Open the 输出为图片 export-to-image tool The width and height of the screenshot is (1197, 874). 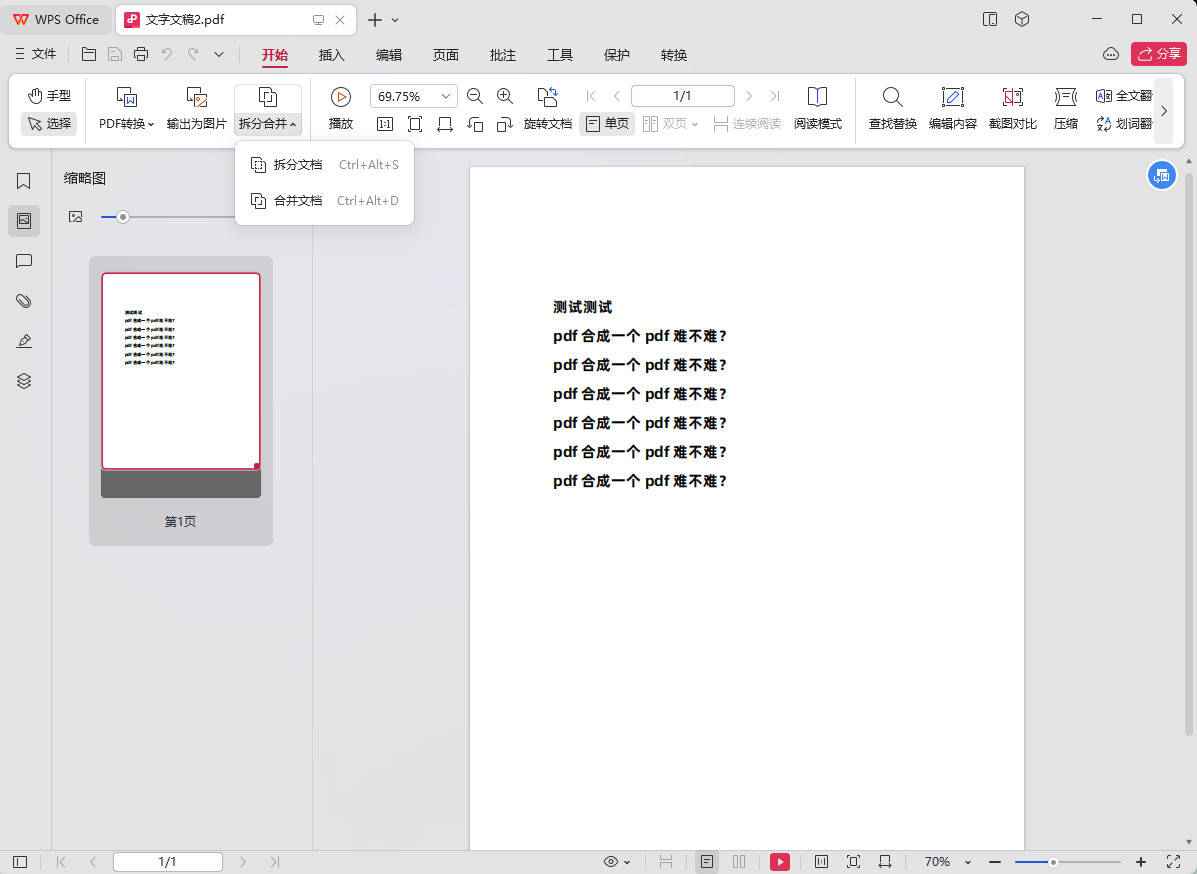coord(196,108)
